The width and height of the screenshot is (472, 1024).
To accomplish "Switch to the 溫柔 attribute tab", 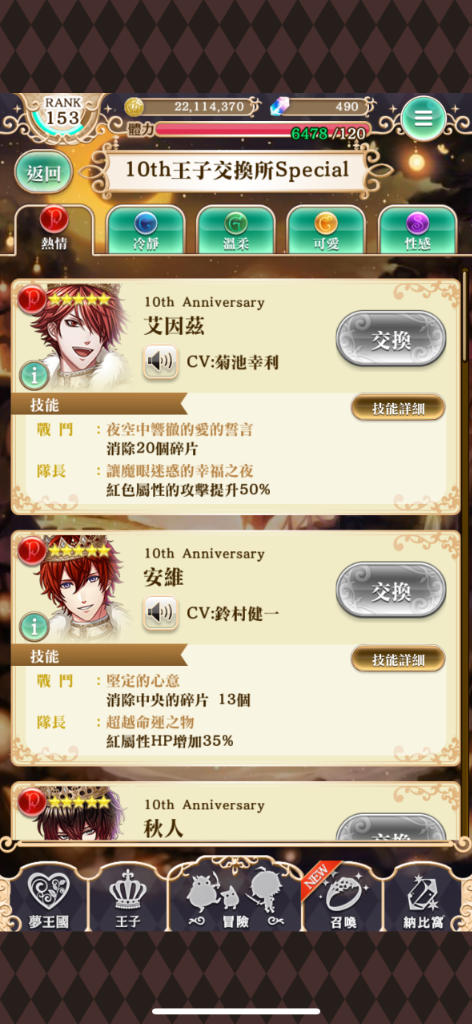I will point(236,230).
